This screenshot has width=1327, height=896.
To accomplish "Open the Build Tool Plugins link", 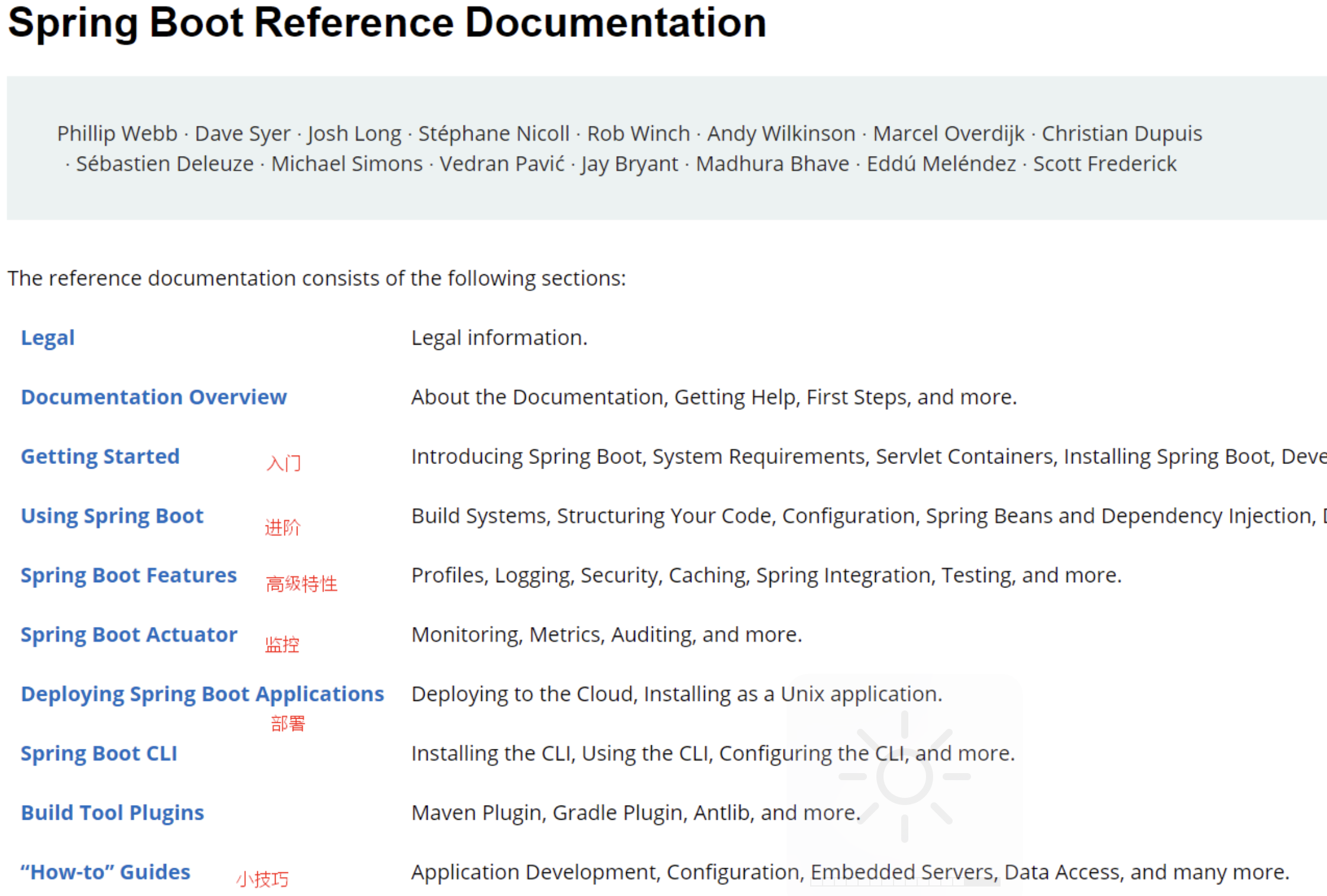I will tap(112, 813).
